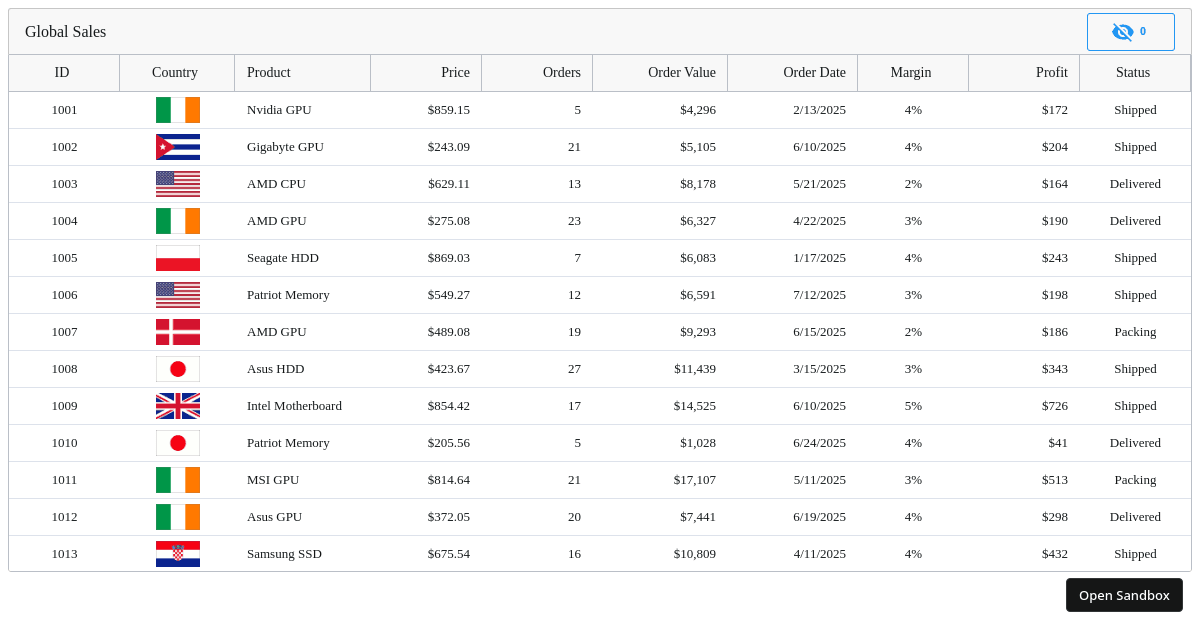The image size is (1200, 630).
Task: Click the USA flag on the AMD CPU row
Action: (x=177, y=184)
